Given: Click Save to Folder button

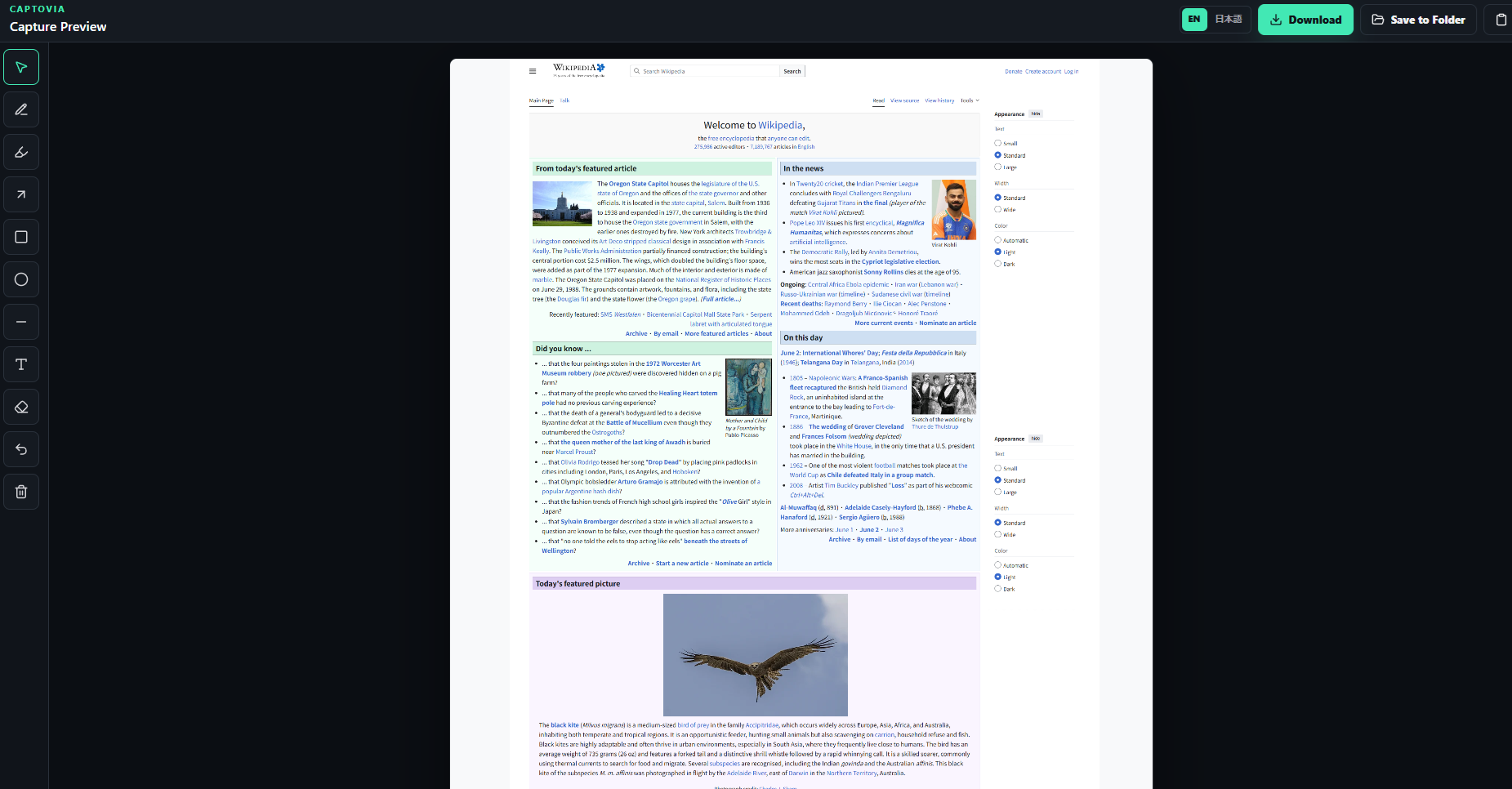Looking at the screenshot, I should (1418, 20).
